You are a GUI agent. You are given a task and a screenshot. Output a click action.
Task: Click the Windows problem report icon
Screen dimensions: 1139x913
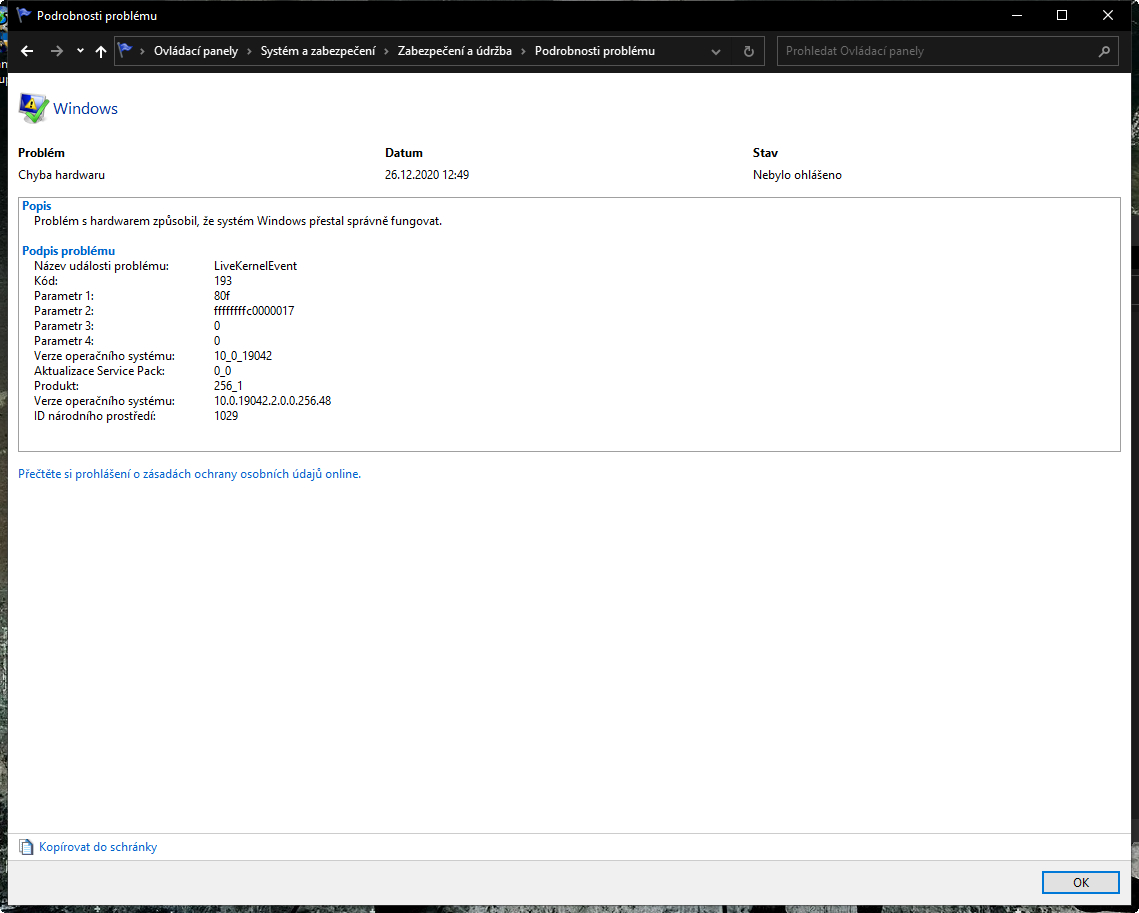coord(33,107)
